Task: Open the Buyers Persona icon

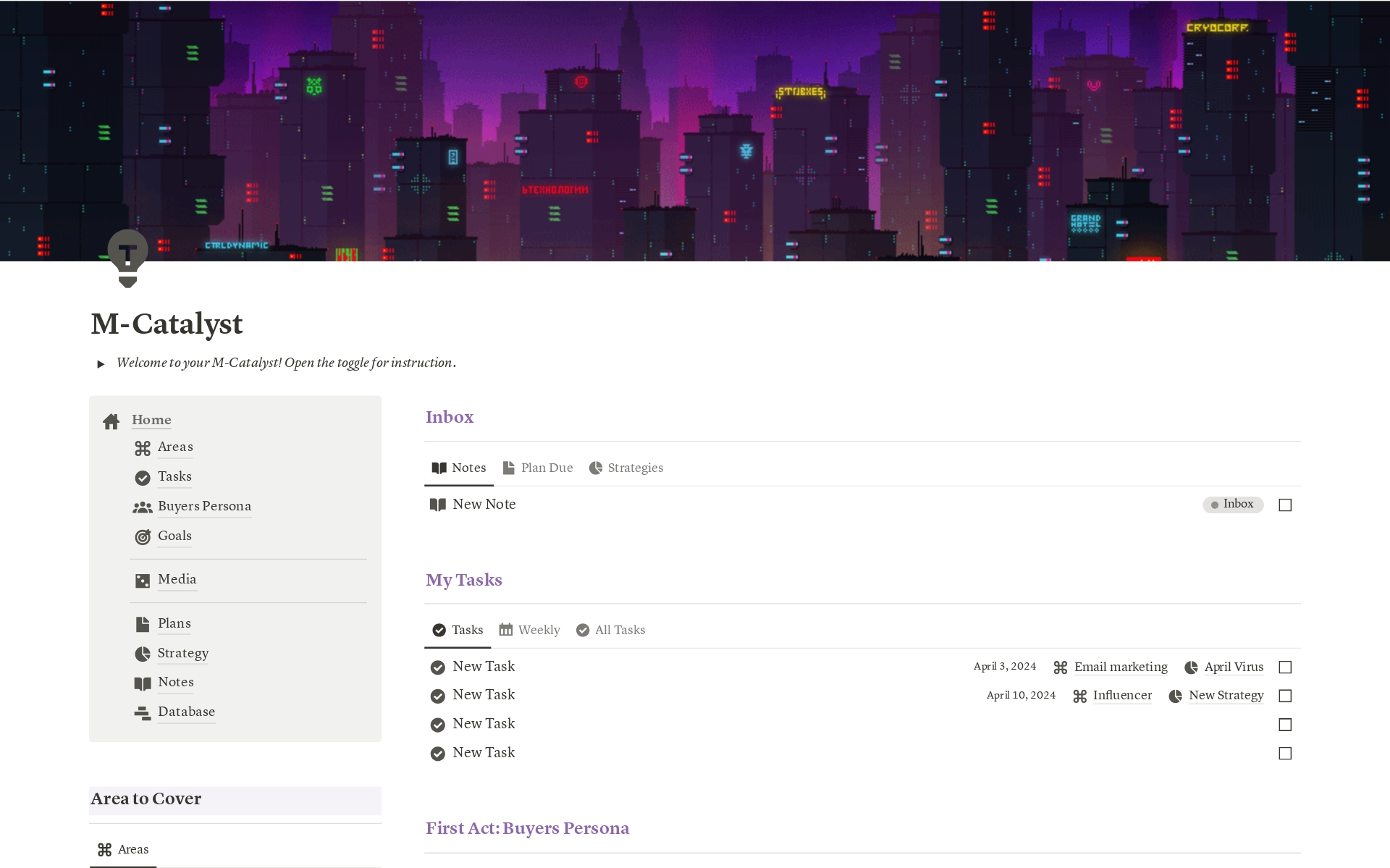Action: [x=144, y=506]
